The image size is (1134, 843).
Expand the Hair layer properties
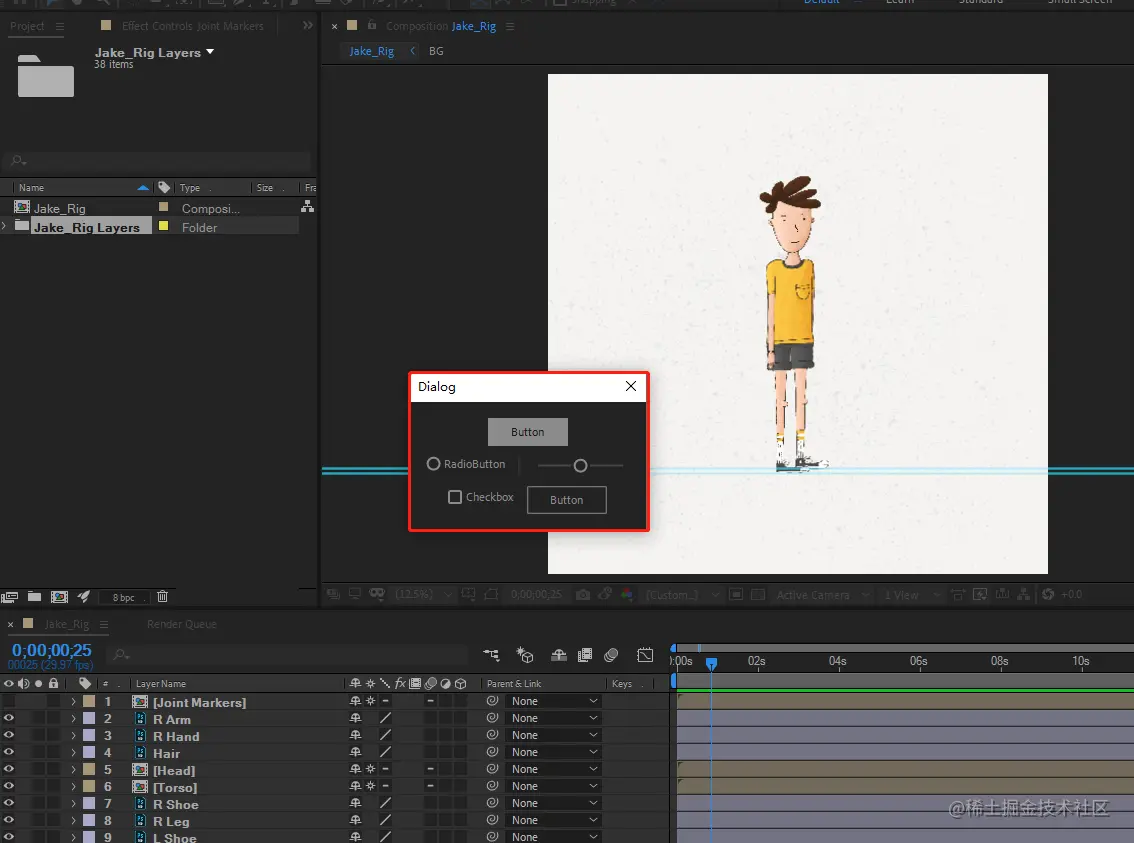(73, 753)
